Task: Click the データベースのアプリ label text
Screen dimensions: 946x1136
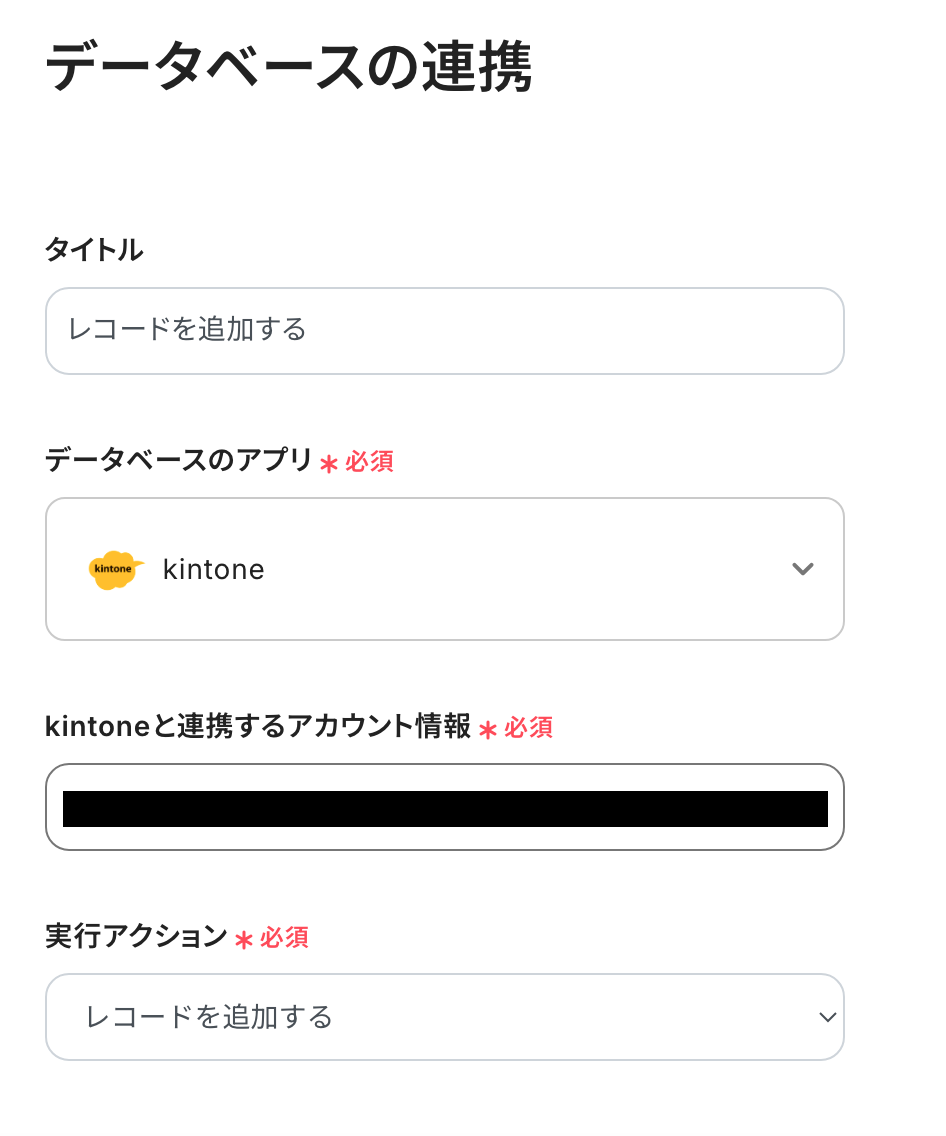Action: 178,460
